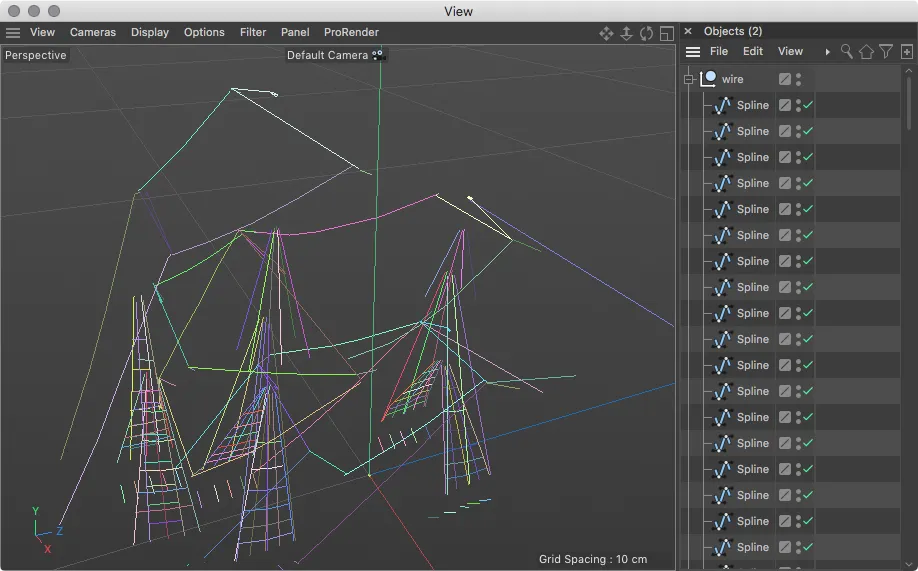Image resolution: width=918 pixels, height=571 pixels.
Task: Open Object Manager search magnifier
Action: 847,51
